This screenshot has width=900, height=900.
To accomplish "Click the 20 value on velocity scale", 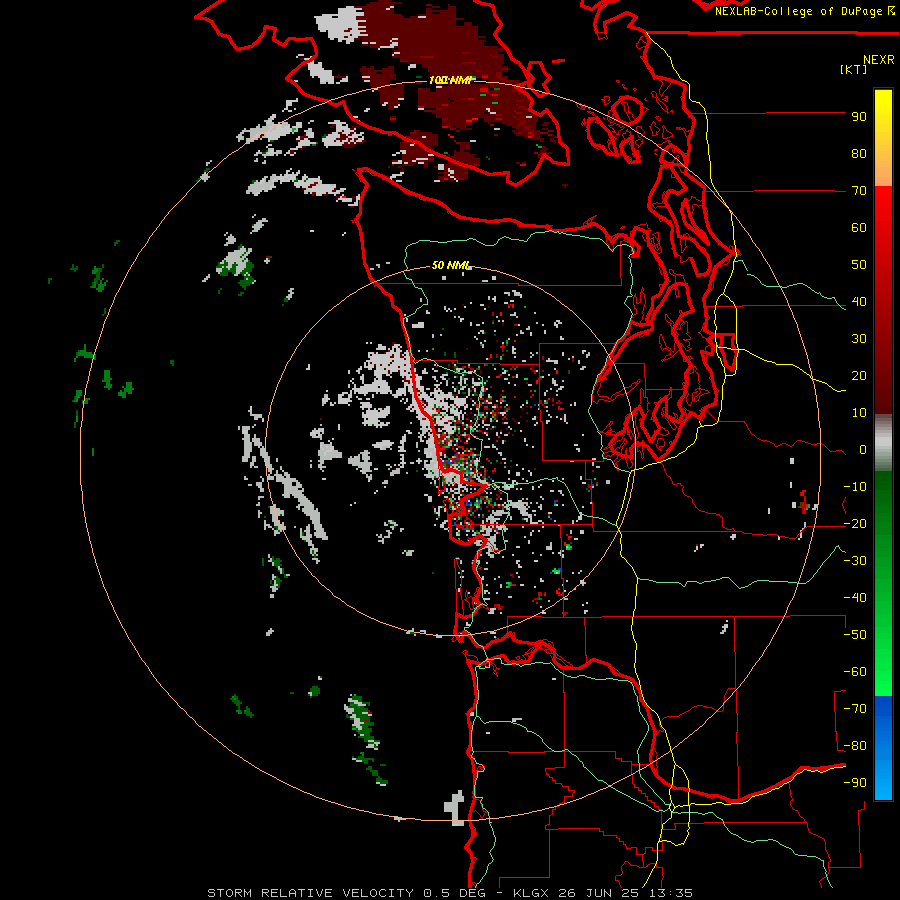I will click(x=859, y=376).
